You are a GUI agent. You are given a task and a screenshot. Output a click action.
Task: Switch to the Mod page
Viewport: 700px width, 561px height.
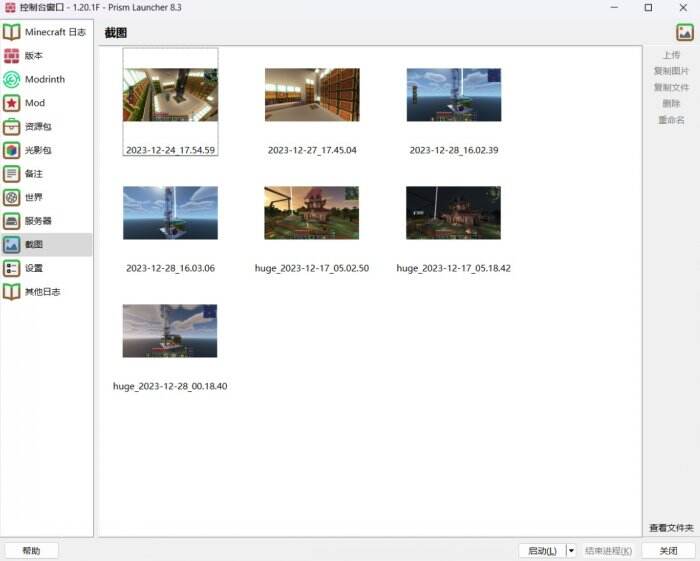tap(46, 103)
